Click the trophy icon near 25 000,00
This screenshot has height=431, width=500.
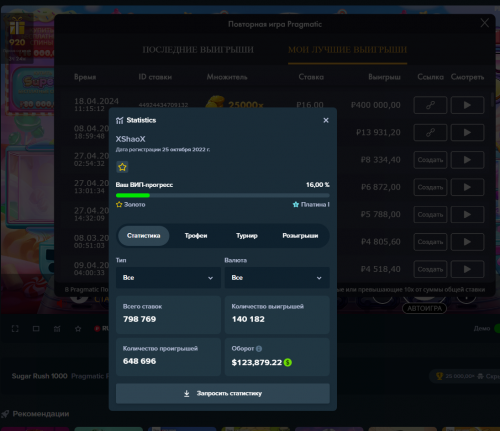tap(439, 376)
